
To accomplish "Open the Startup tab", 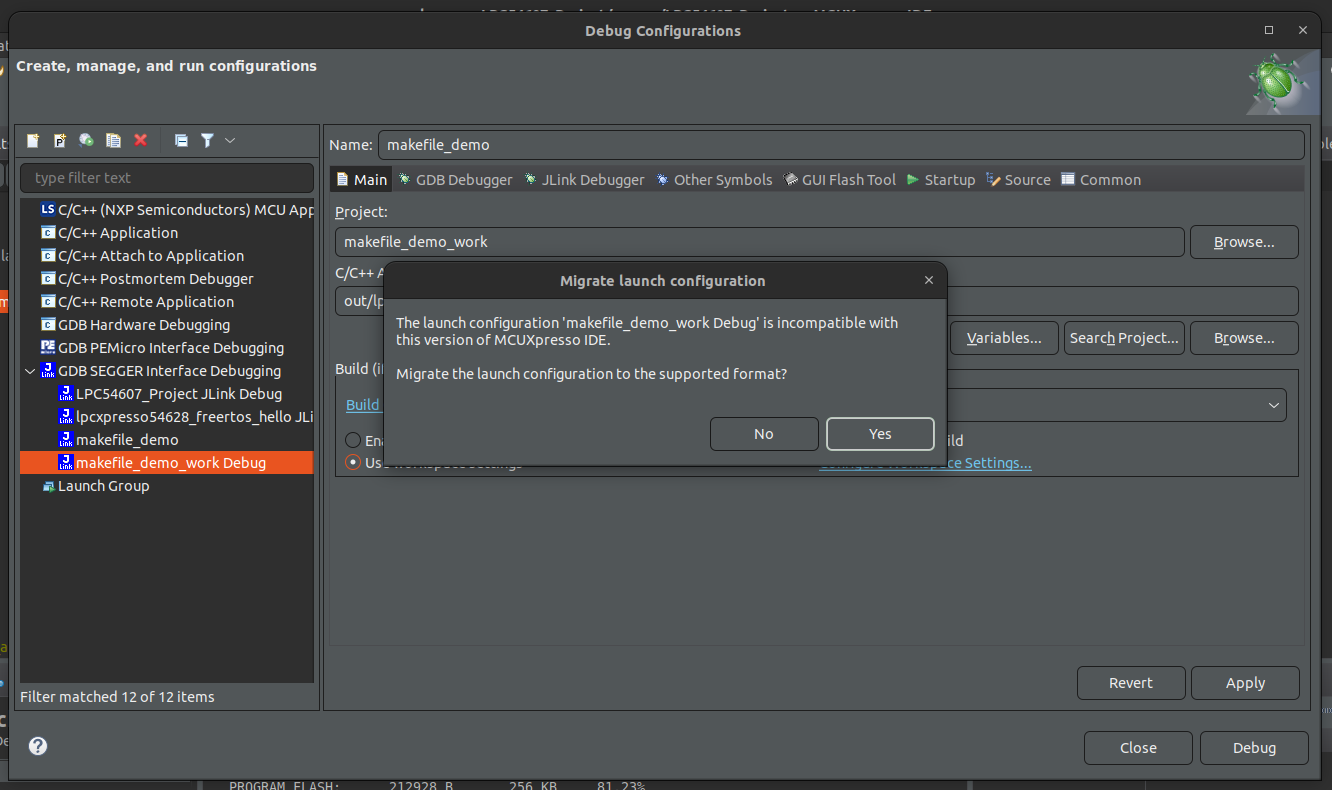I will coord(941,180).
